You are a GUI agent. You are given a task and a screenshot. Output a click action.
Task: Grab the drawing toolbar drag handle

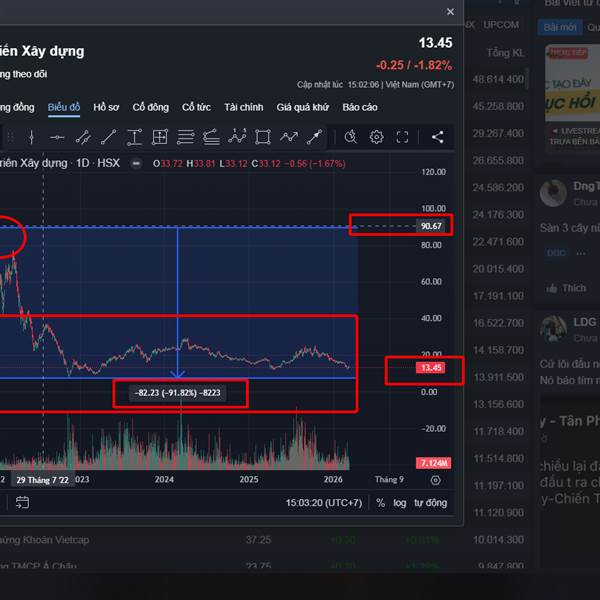[x=10, y=137]
